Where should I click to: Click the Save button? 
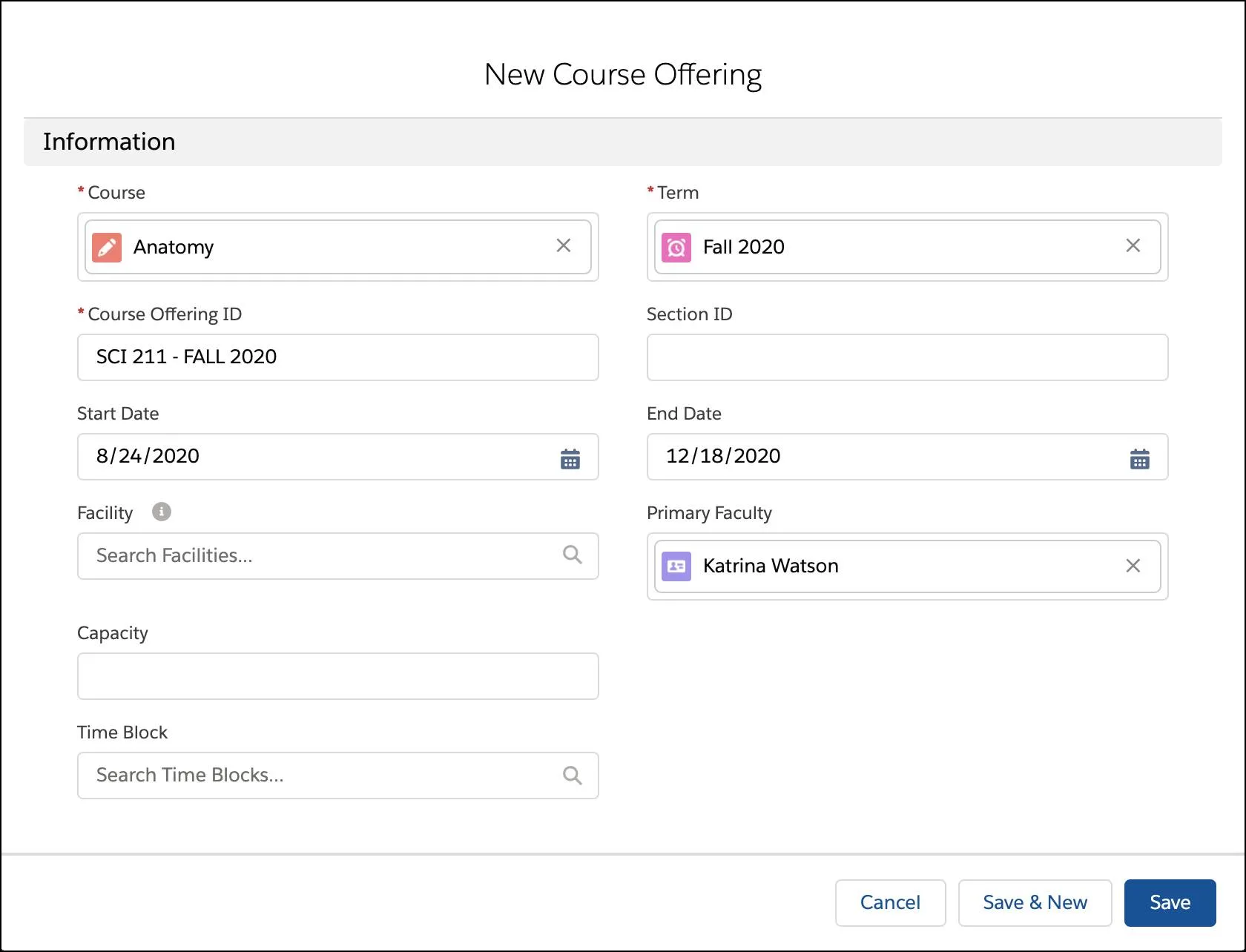[x=1170, y=902]
